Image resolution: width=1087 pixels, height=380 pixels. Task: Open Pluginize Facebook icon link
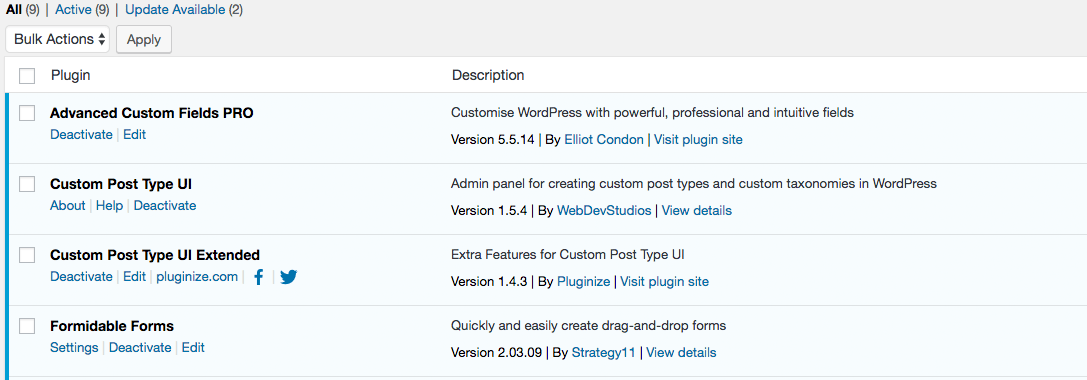[259, 277]
